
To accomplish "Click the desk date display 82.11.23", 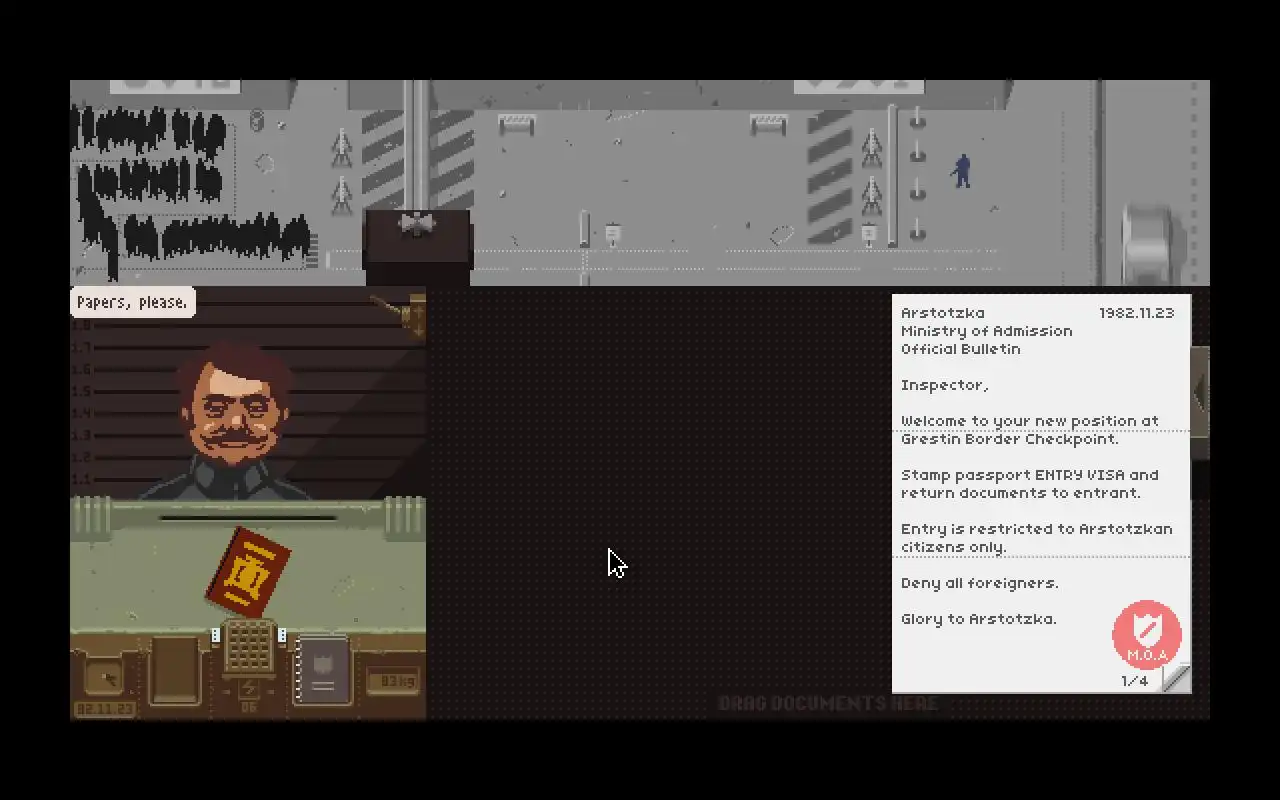I will point(105,709).
